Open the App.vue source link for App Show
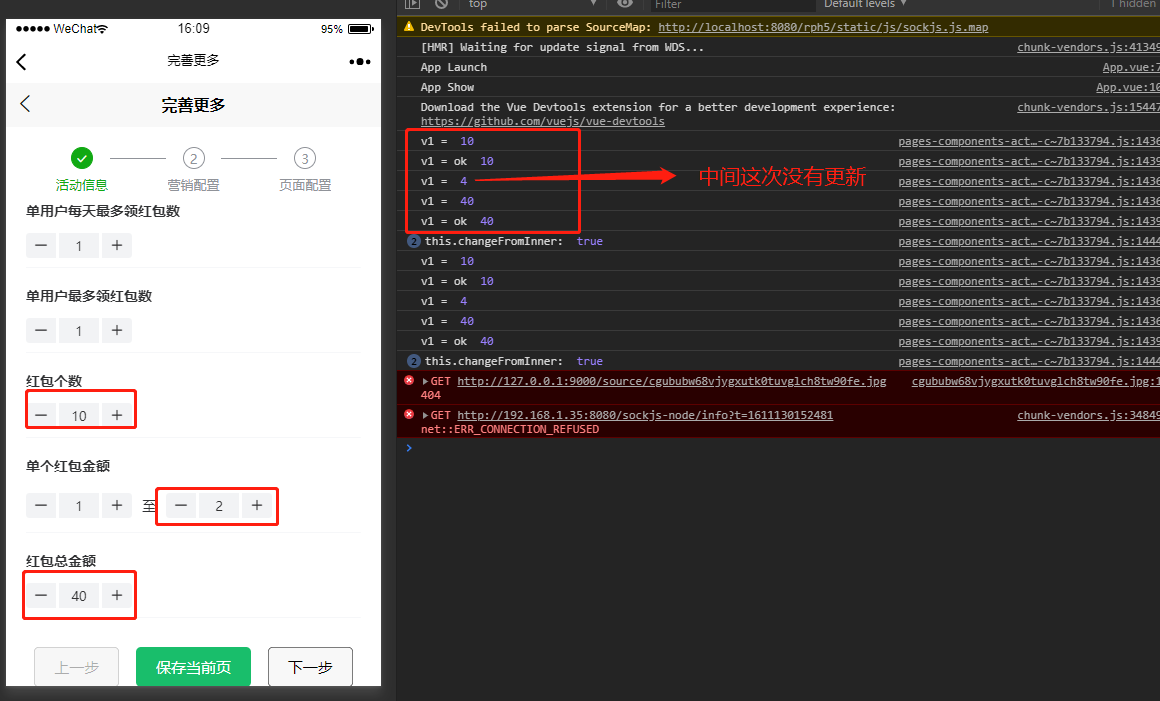 [x=1128, y=87]
